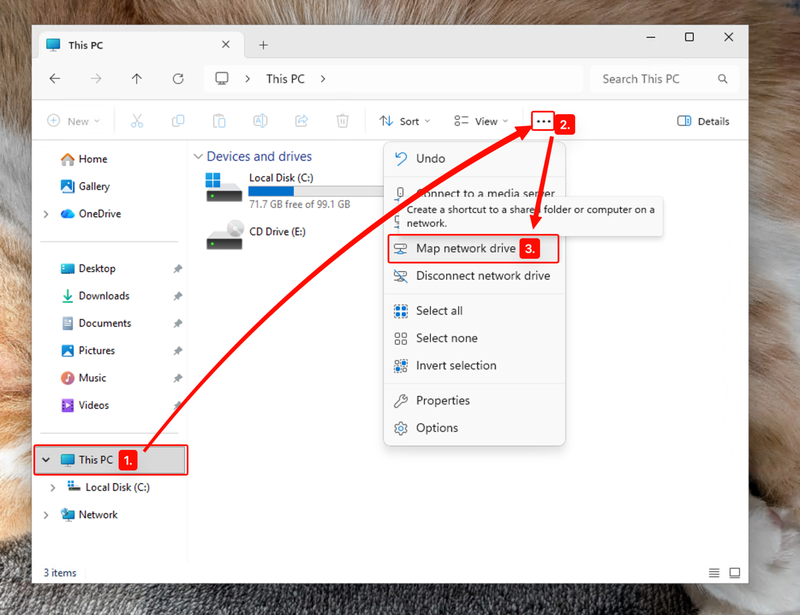
Task: Open Downloads in the sidebar
Action: pyautogui.click(x=104, y=296)
